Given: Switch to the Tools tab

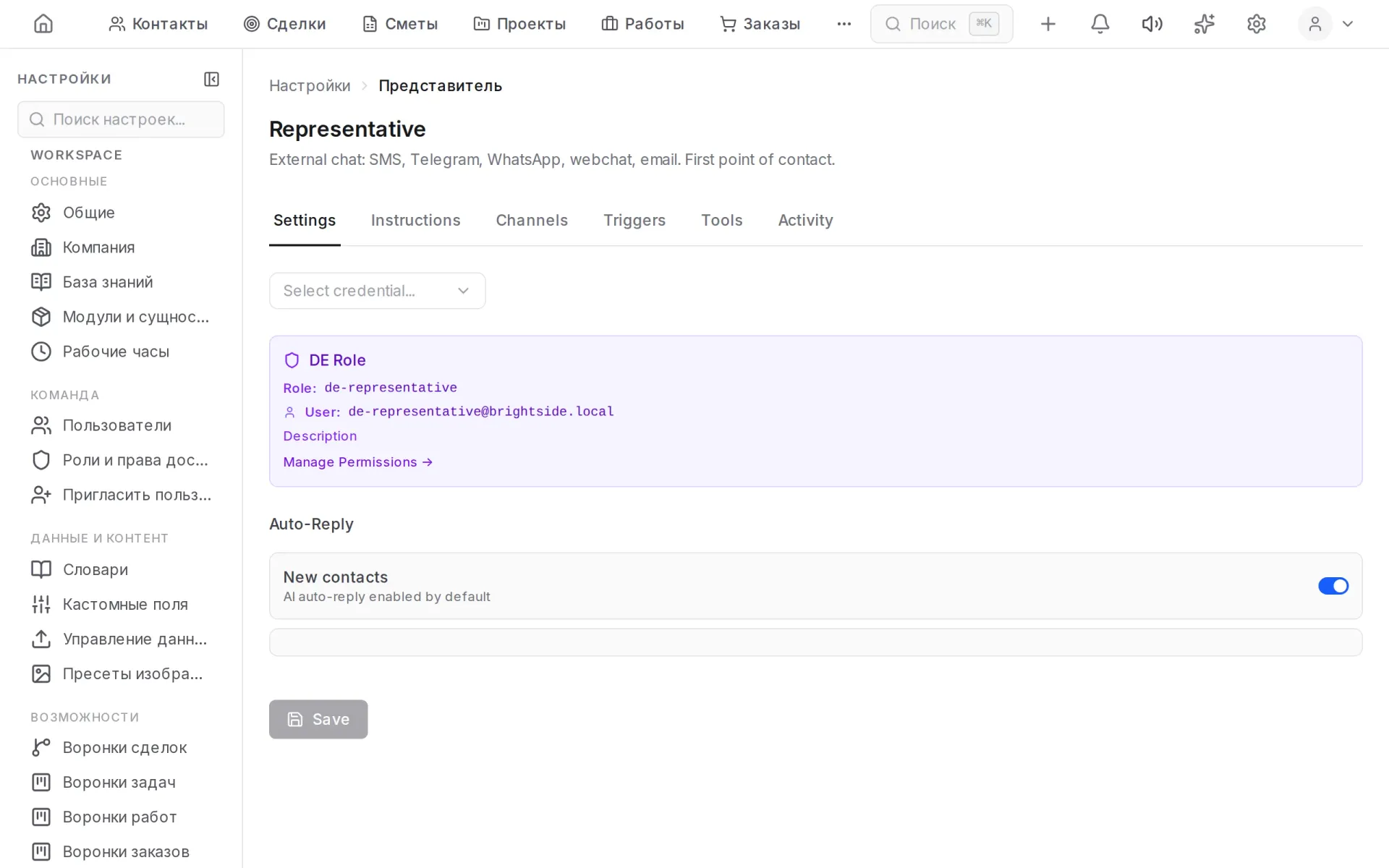Looking at the screenshot, I should (721, 220).
